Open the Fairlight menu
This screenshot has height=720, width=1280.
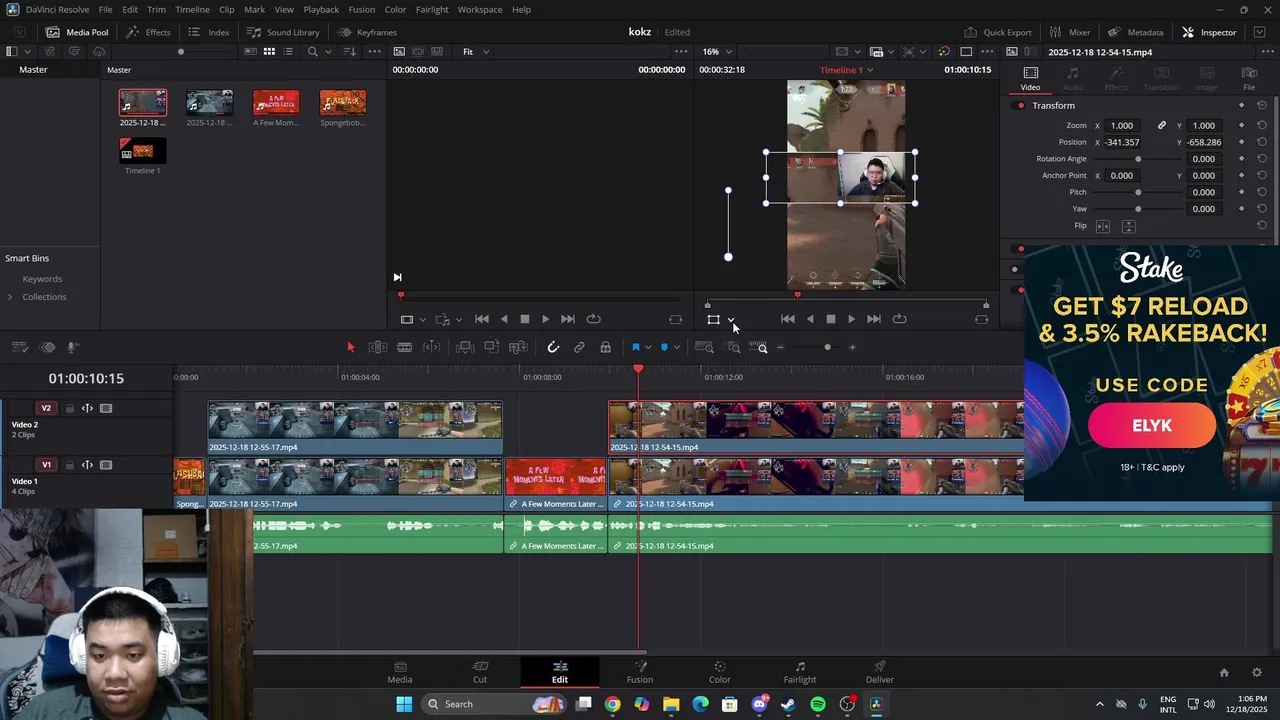pos(432,9)
